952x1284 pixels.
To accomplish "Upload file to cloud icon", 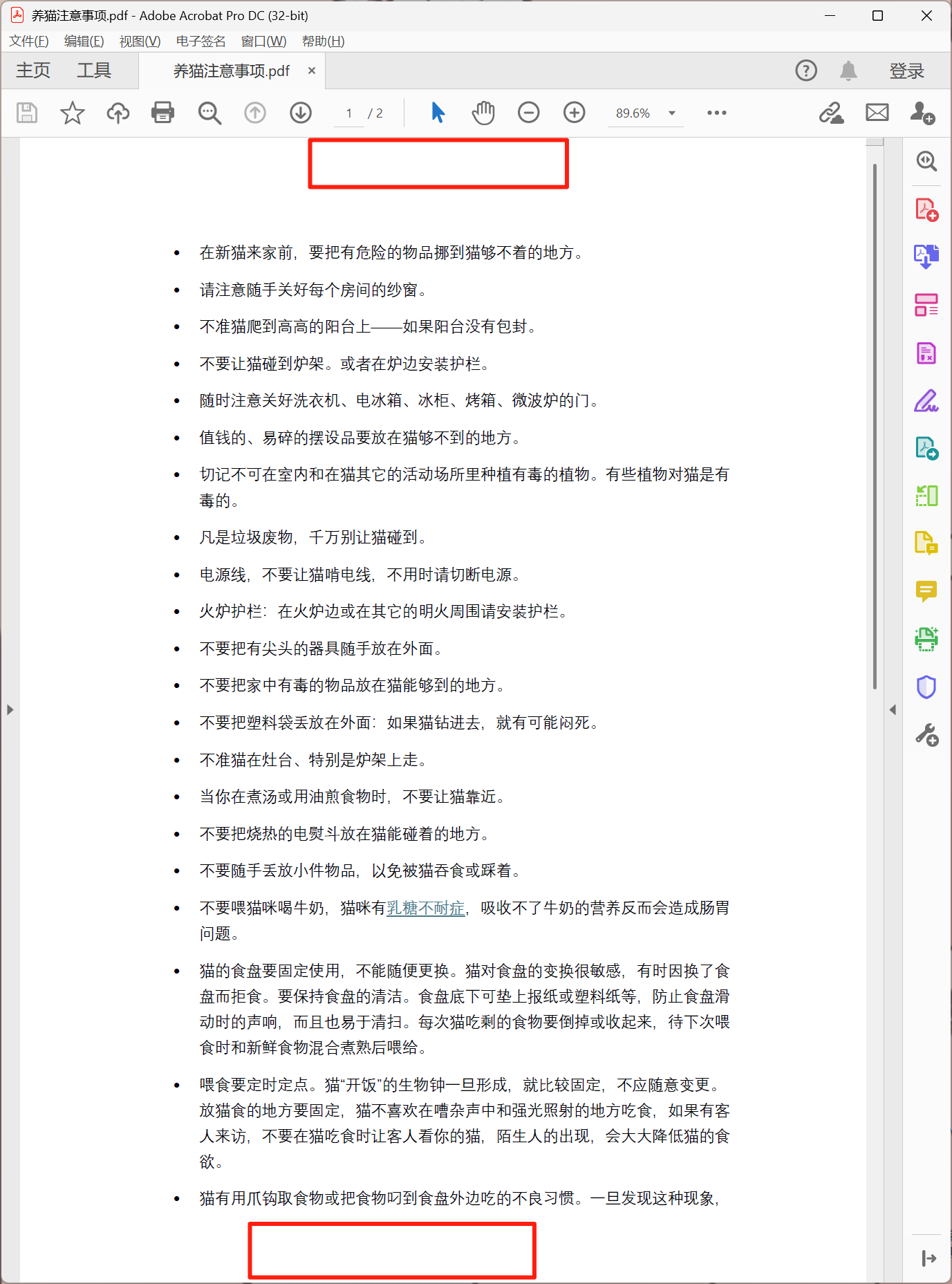I will point(118,113).
